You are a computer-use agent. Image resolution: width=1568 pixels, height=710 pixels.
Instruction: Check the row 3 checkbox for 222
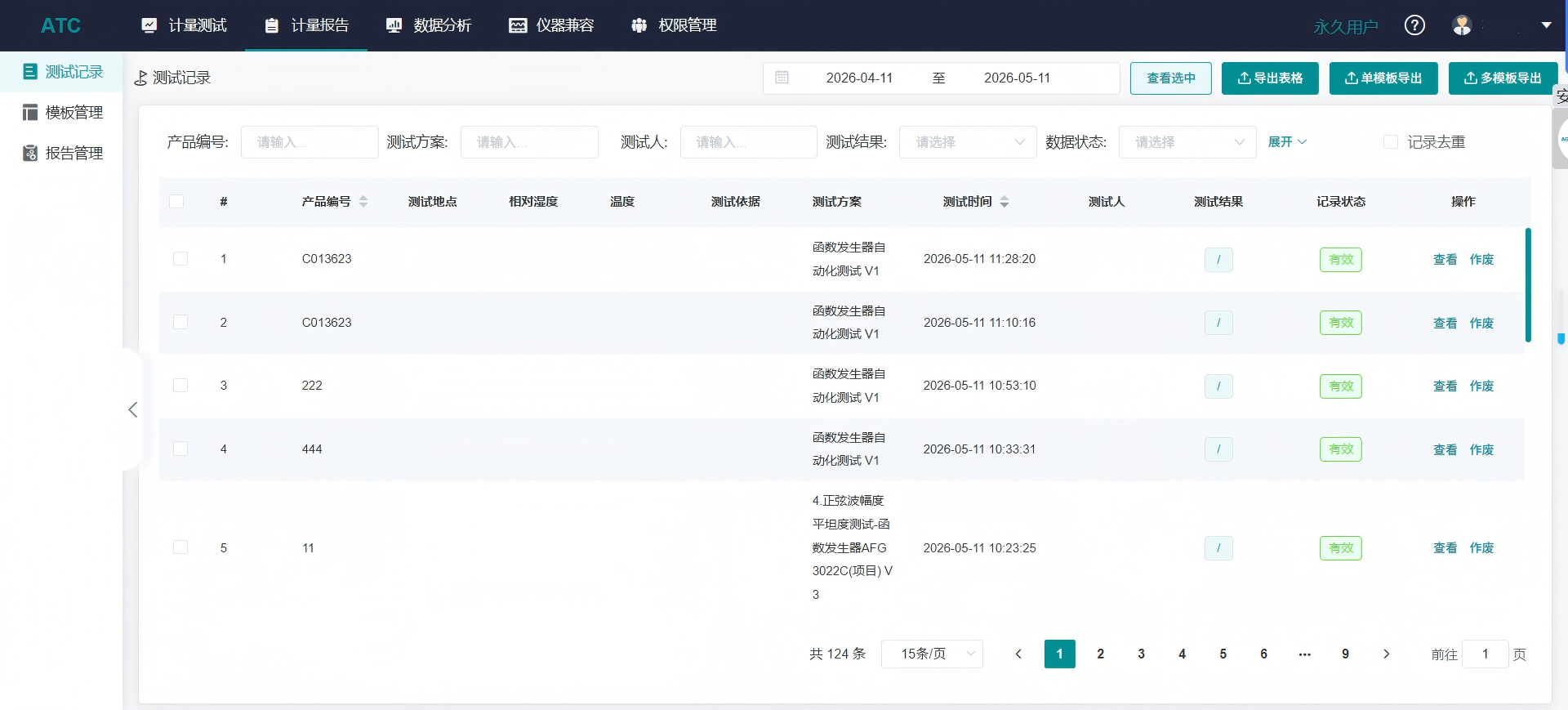point(180,386)
